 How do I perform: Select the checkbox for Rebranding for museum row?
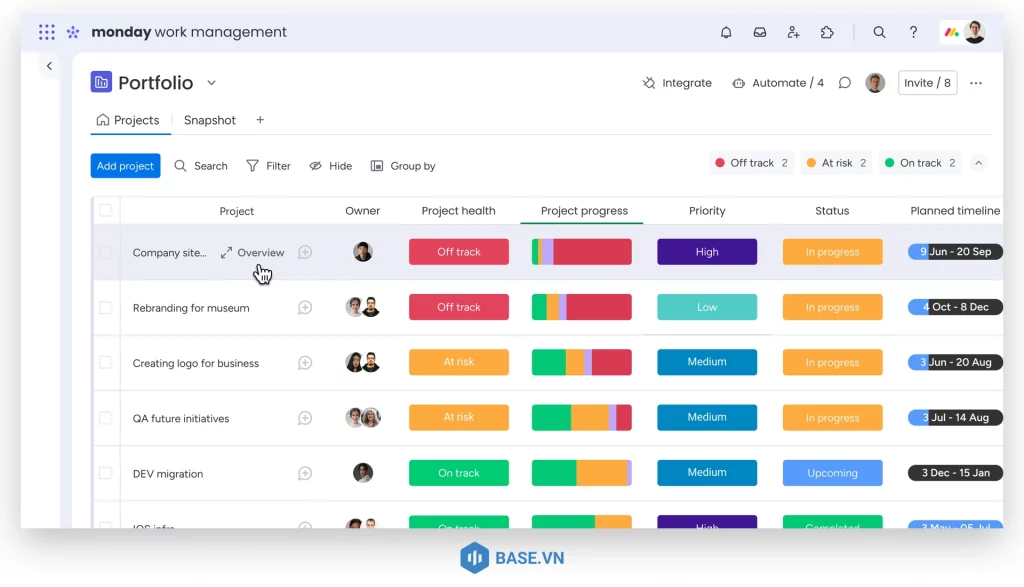pyautogui.click(x=107, y=307)
